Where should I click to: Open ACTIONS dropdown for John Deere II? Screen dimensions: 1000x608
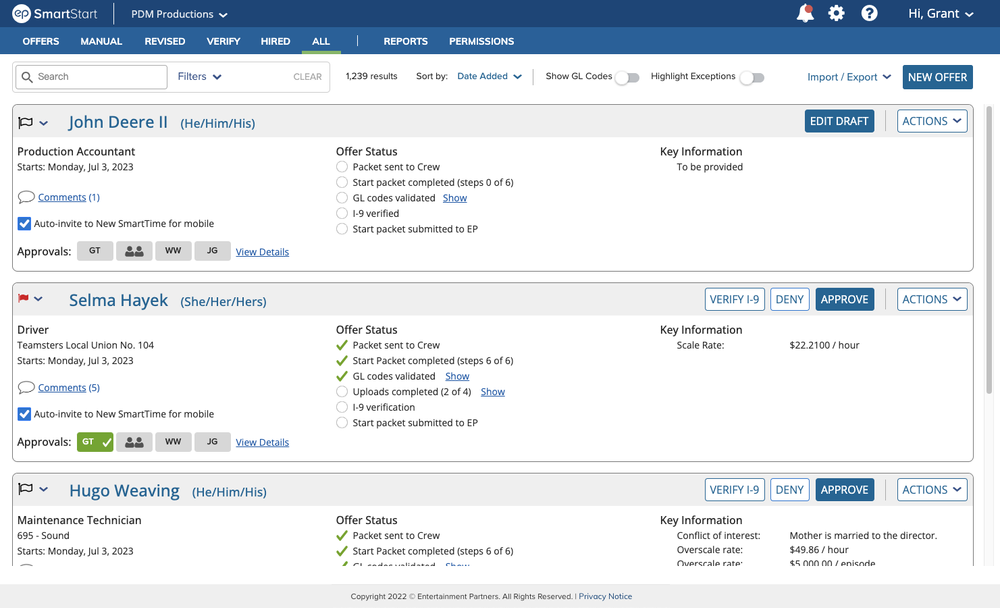932,121
